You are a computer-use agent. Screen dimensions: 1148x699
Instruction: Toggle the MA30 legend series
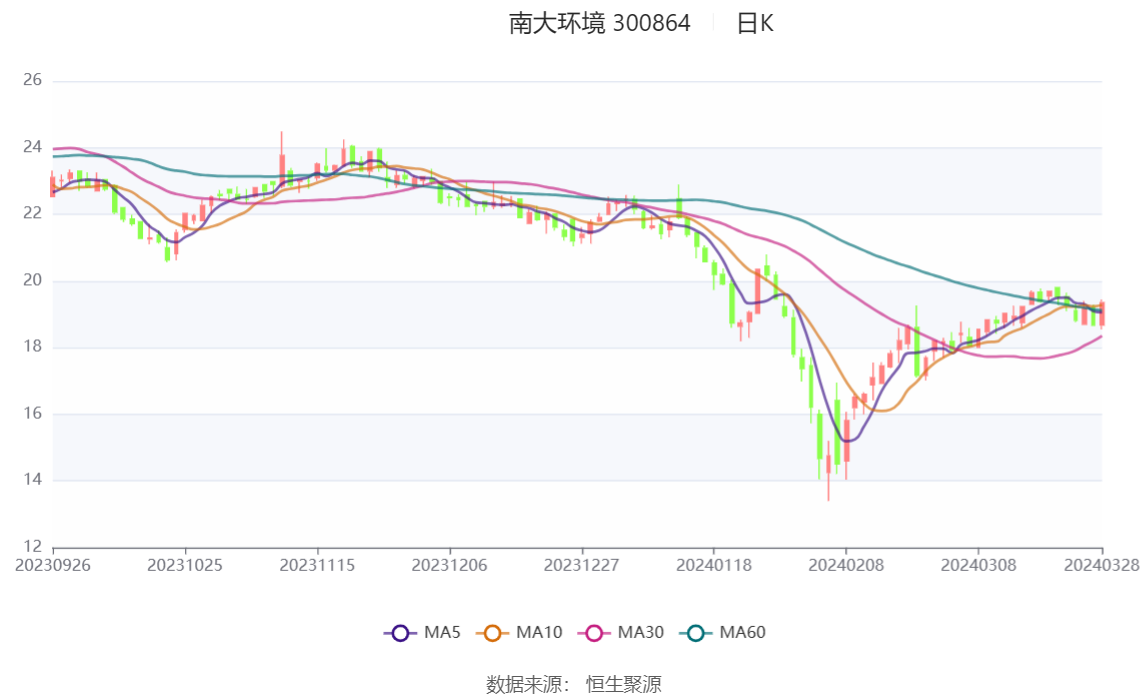point(621,632)
